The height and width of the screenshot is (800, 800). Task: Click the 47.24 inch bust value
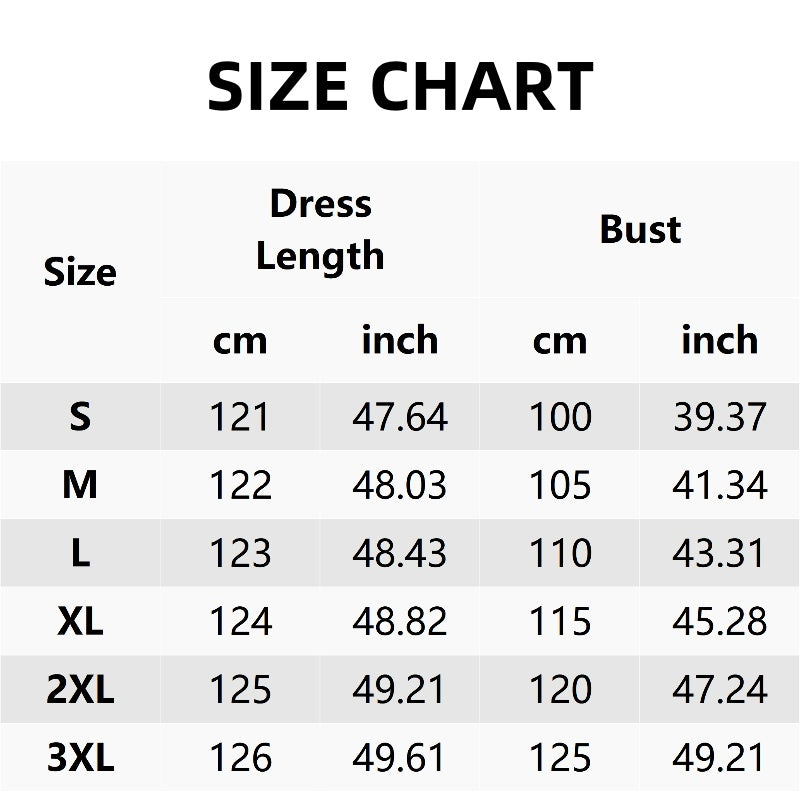click(x=720, y=690)
